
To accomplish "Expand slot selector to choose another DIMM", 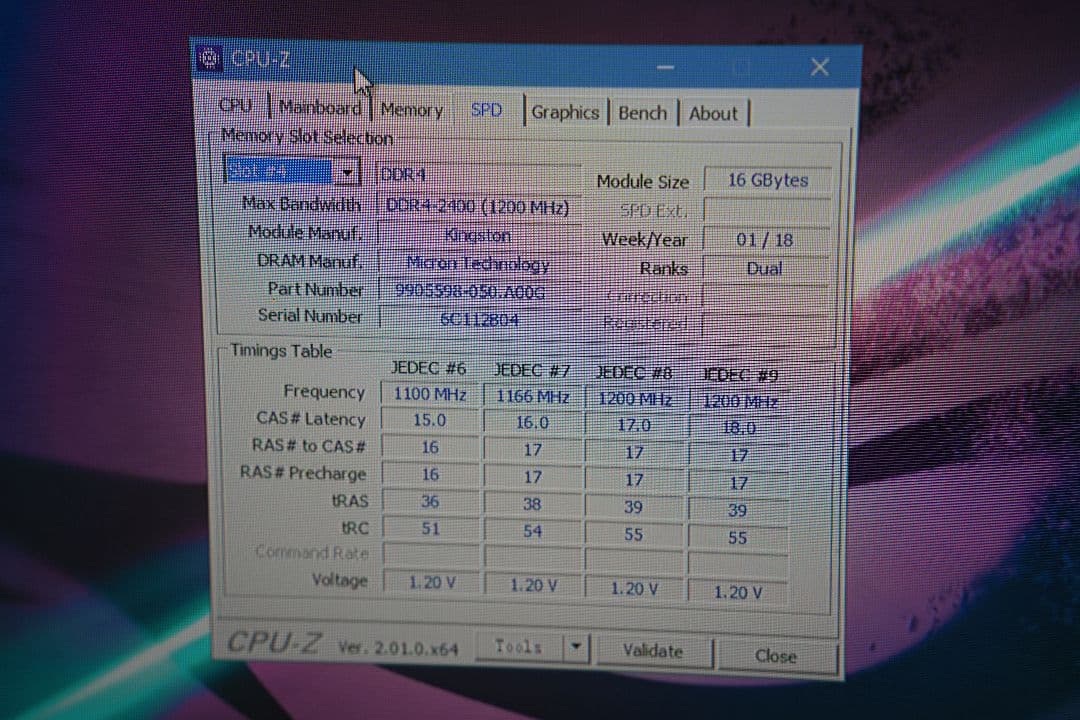I will pyautogui.click(x=347, y=172).
